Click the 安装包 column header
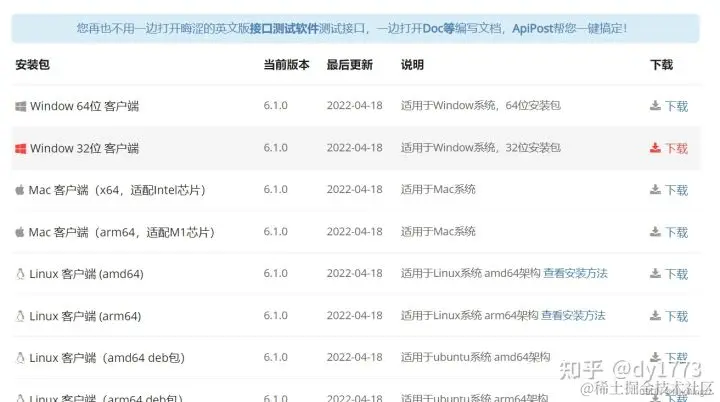720x402 pixels. [x=32, y=65]
